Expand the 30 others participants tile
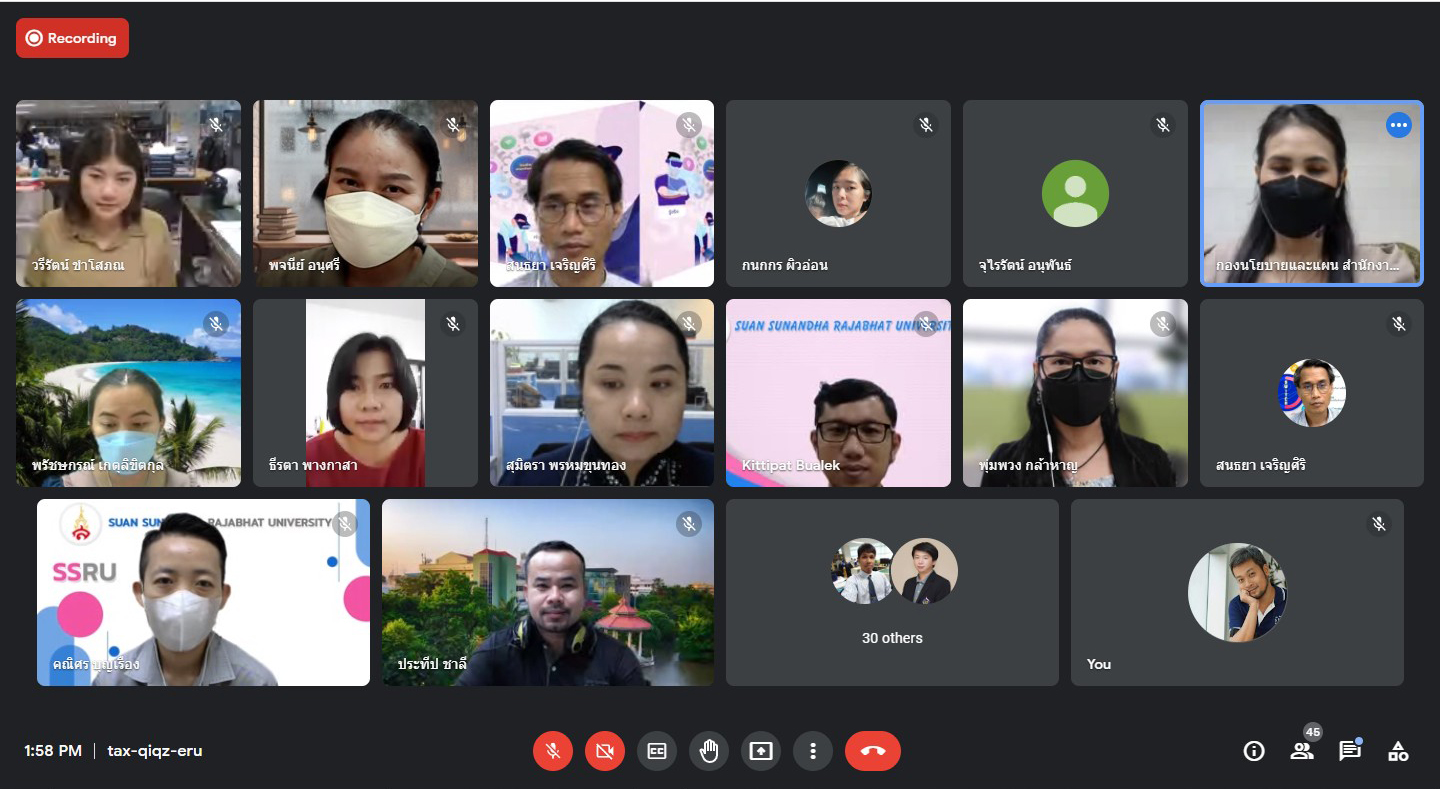Screen dimensions: 1440x789 [x=891, y=592]
